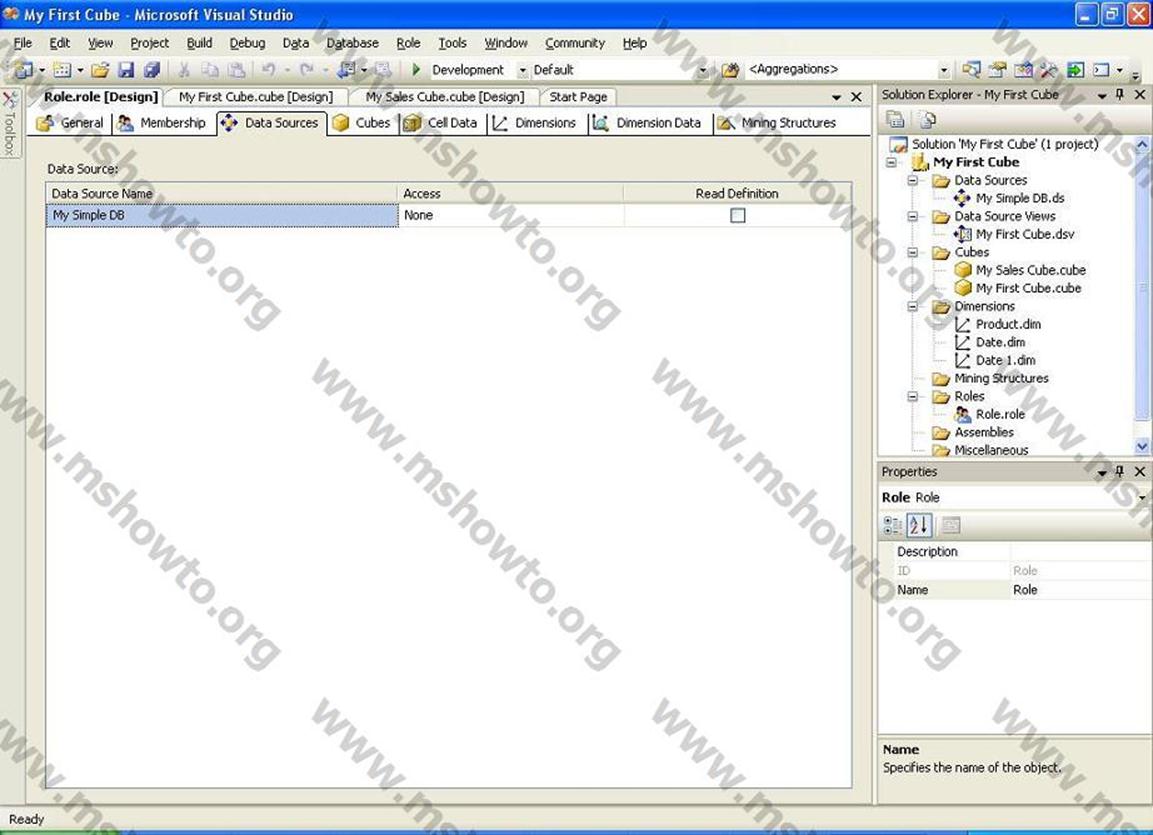Open the Database menu
Screen dimensions: 1153x835
click(x=352, y=43)
